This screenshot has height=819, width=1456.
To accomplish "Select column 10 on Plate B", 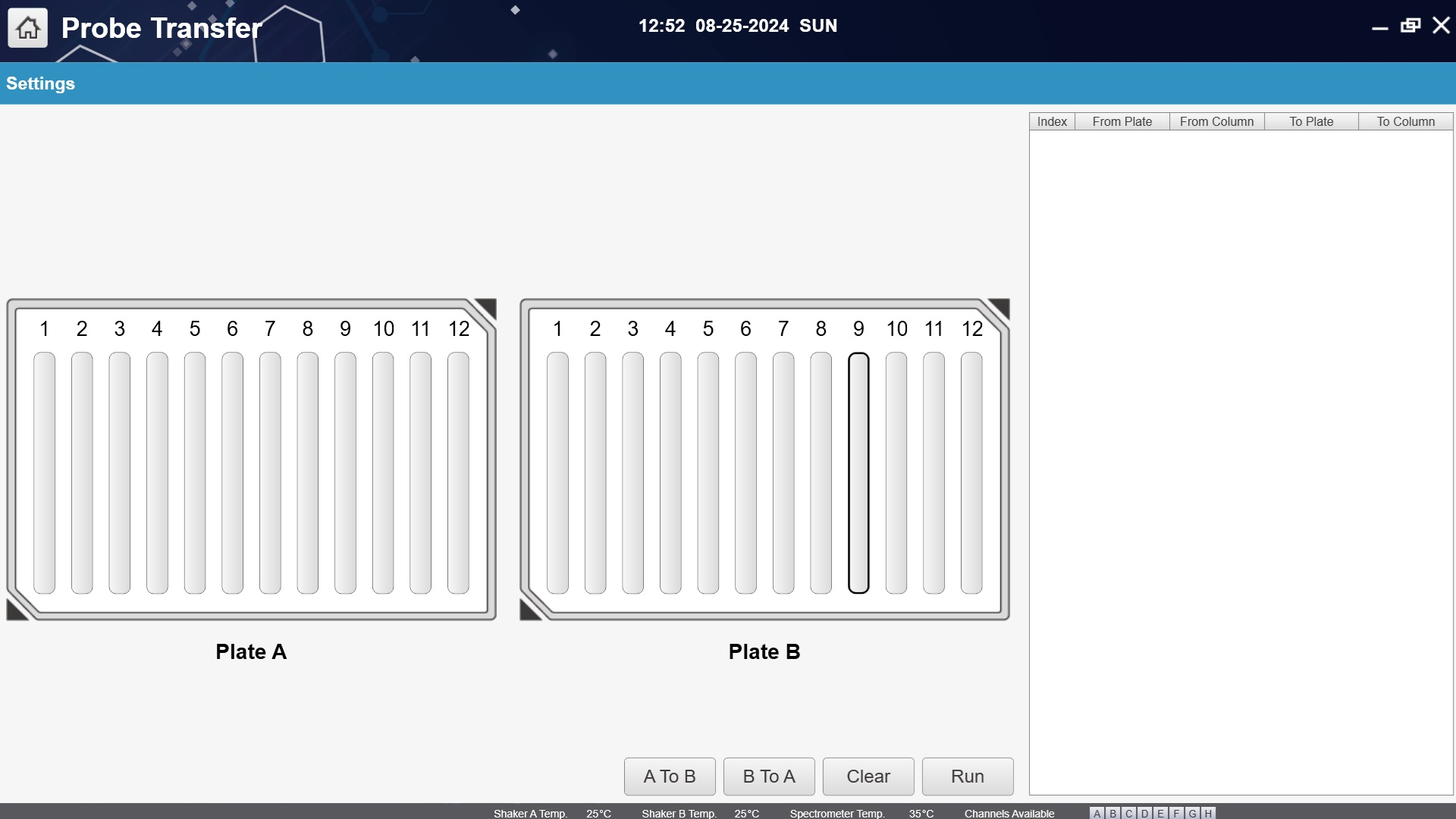I will (896, 472).
